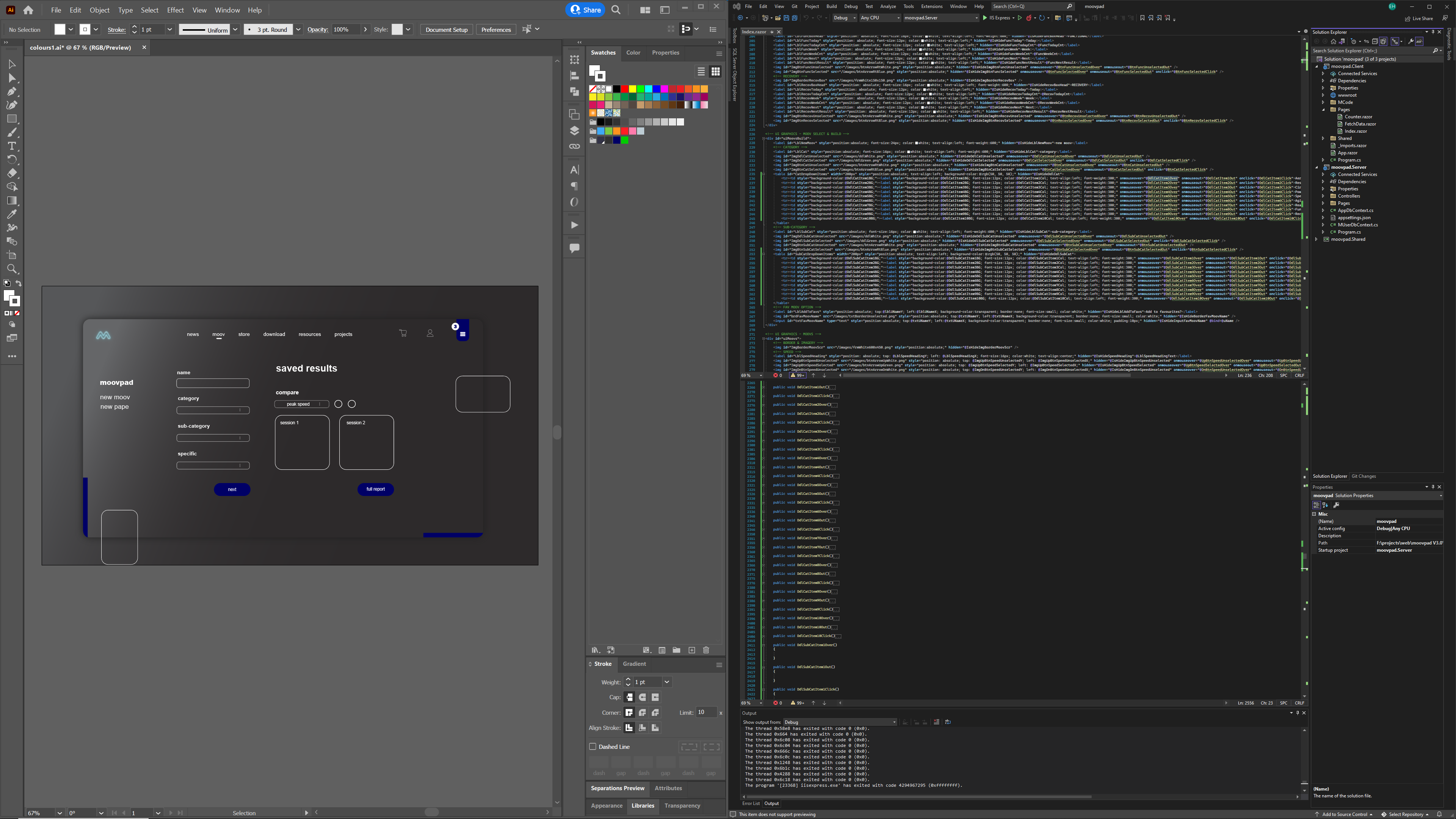Collapse the moovpad.Client project node
1456x819 pixels.
pos(1317,67)
